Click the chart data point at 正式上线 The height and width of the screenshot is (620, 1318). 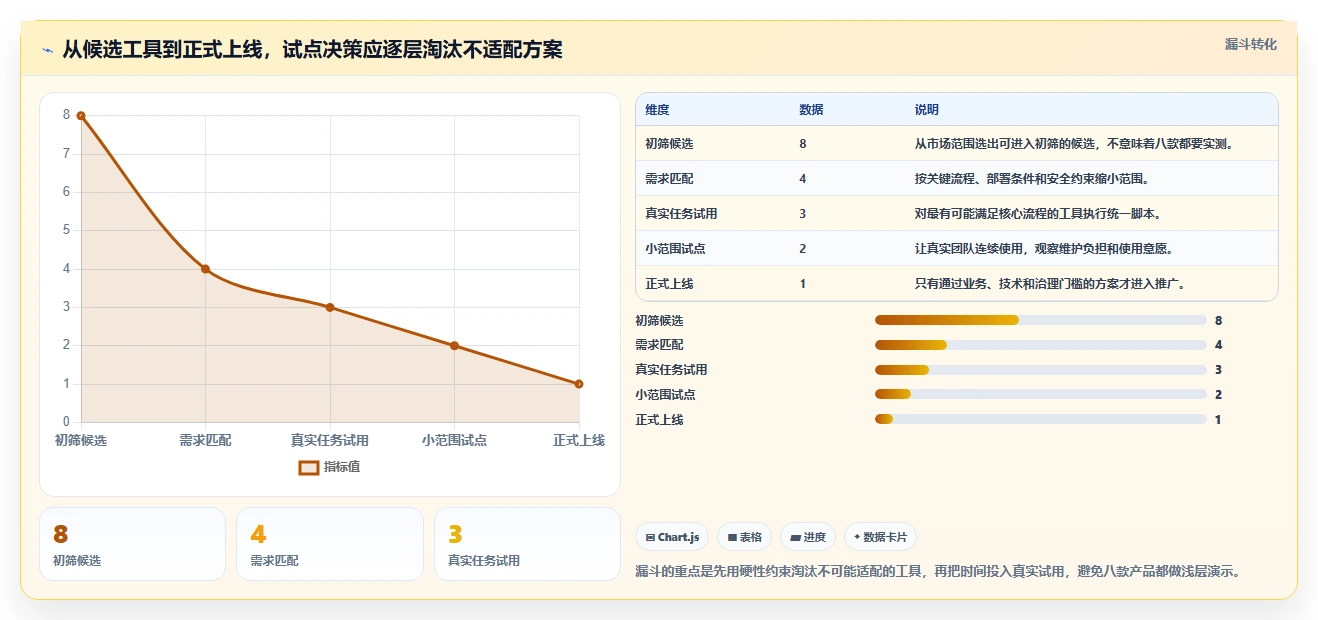[x=579, y=384]
